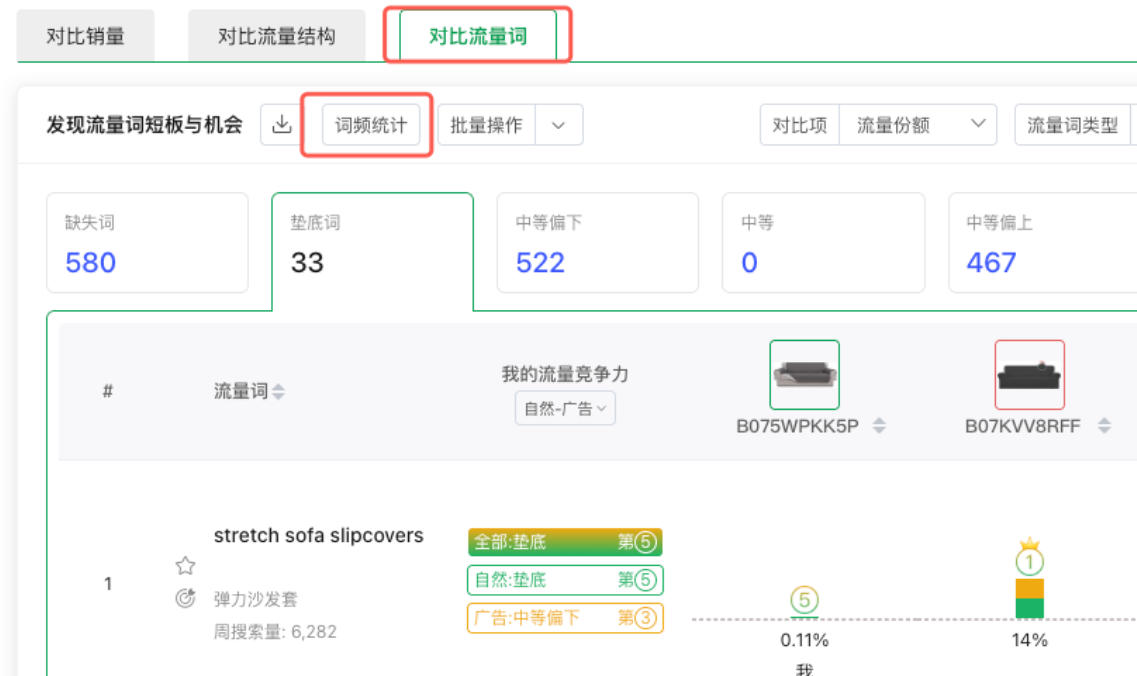Screen dimensions: 1137x676
Task: Sort by B075WPKK5P column arrows
Action: point(879,426)
